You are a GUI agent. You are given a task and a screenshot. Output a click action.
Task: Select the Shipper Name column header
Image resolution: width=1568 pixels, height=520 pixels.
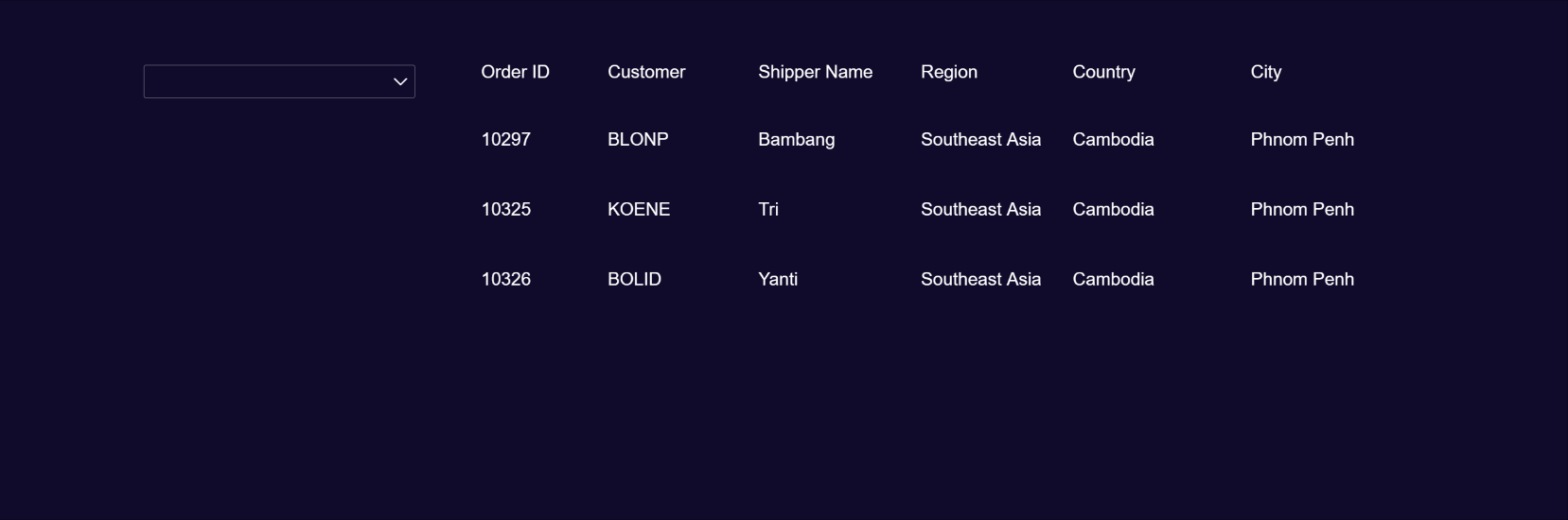[815, 72]
